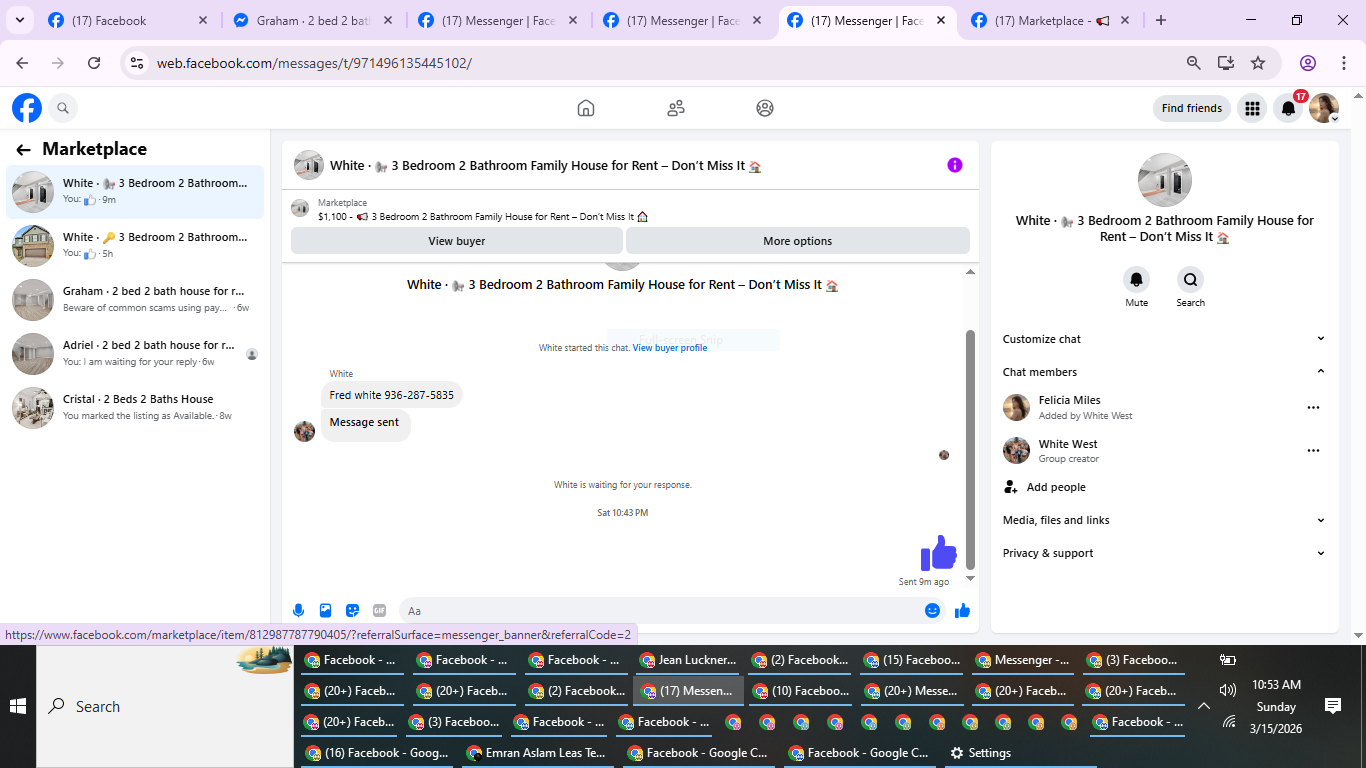Reload the page in browser
Image resolution: width=1366 pixels, height=768 pixels.
pos(94,63)
